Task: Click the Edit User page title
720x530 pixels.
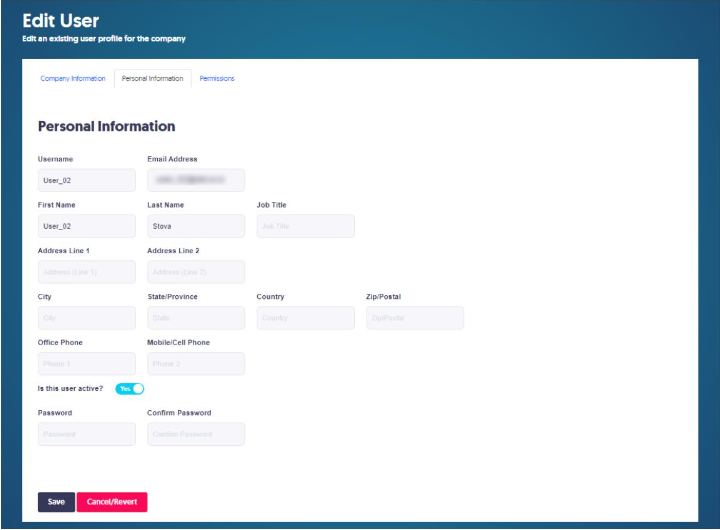Action: pyautogui.click(x=61, y=21)
